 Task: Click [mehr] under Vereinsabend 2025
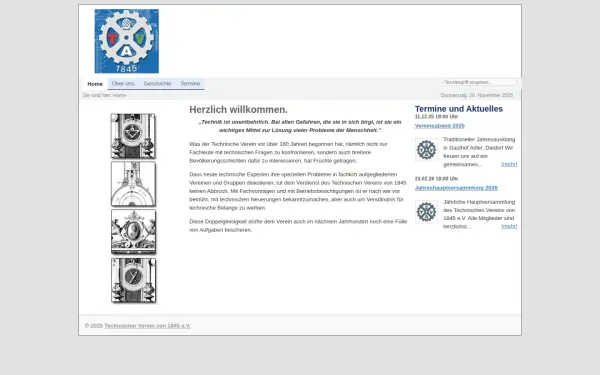[509, 164]
